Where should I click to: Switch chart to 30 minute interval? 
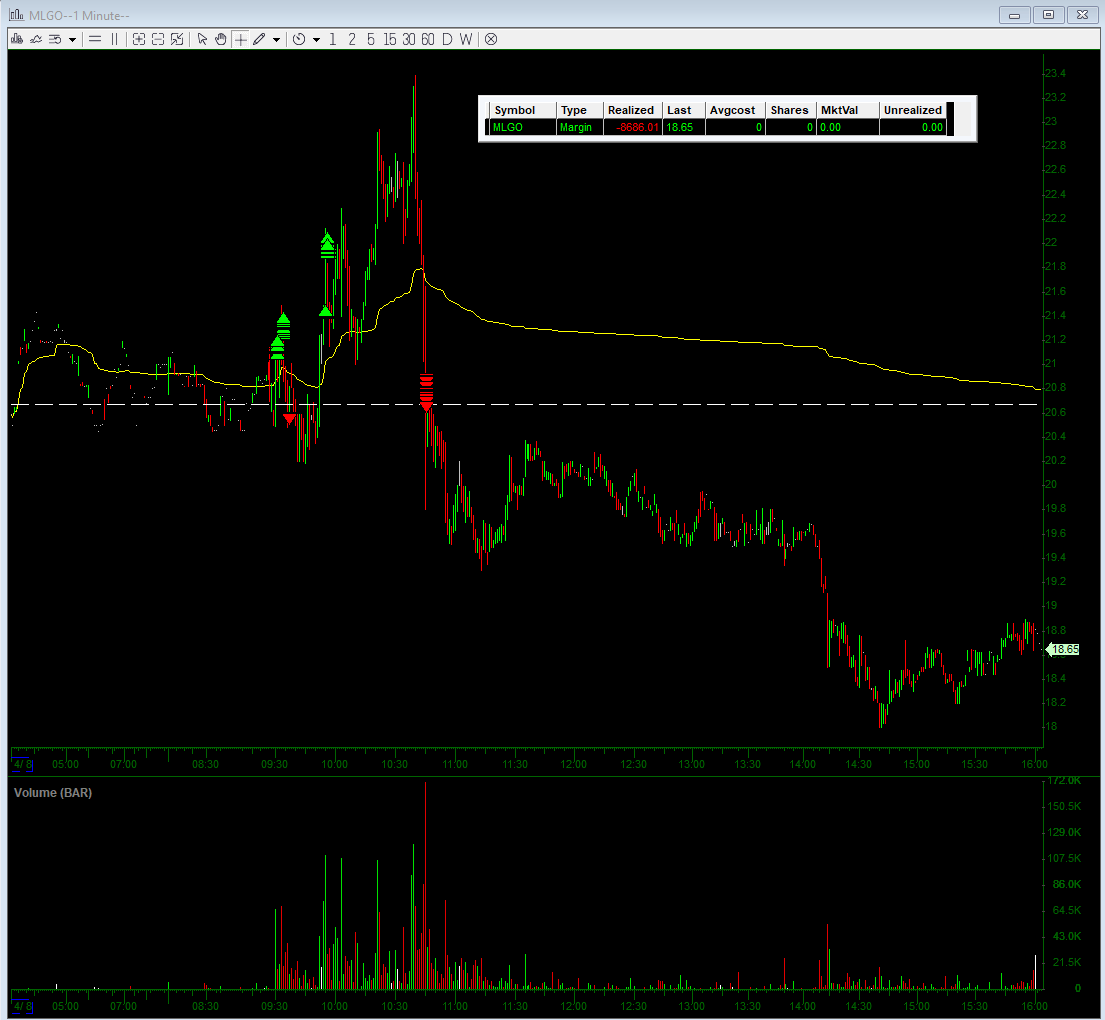[409, 39]
